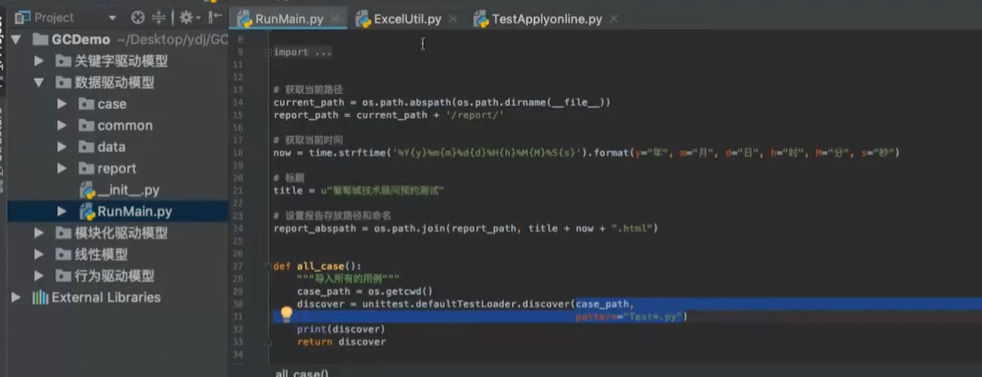Viewport: 982px width, 377px height.
Task: Expand the External Libraries node arrow
Action: point(16,297)
